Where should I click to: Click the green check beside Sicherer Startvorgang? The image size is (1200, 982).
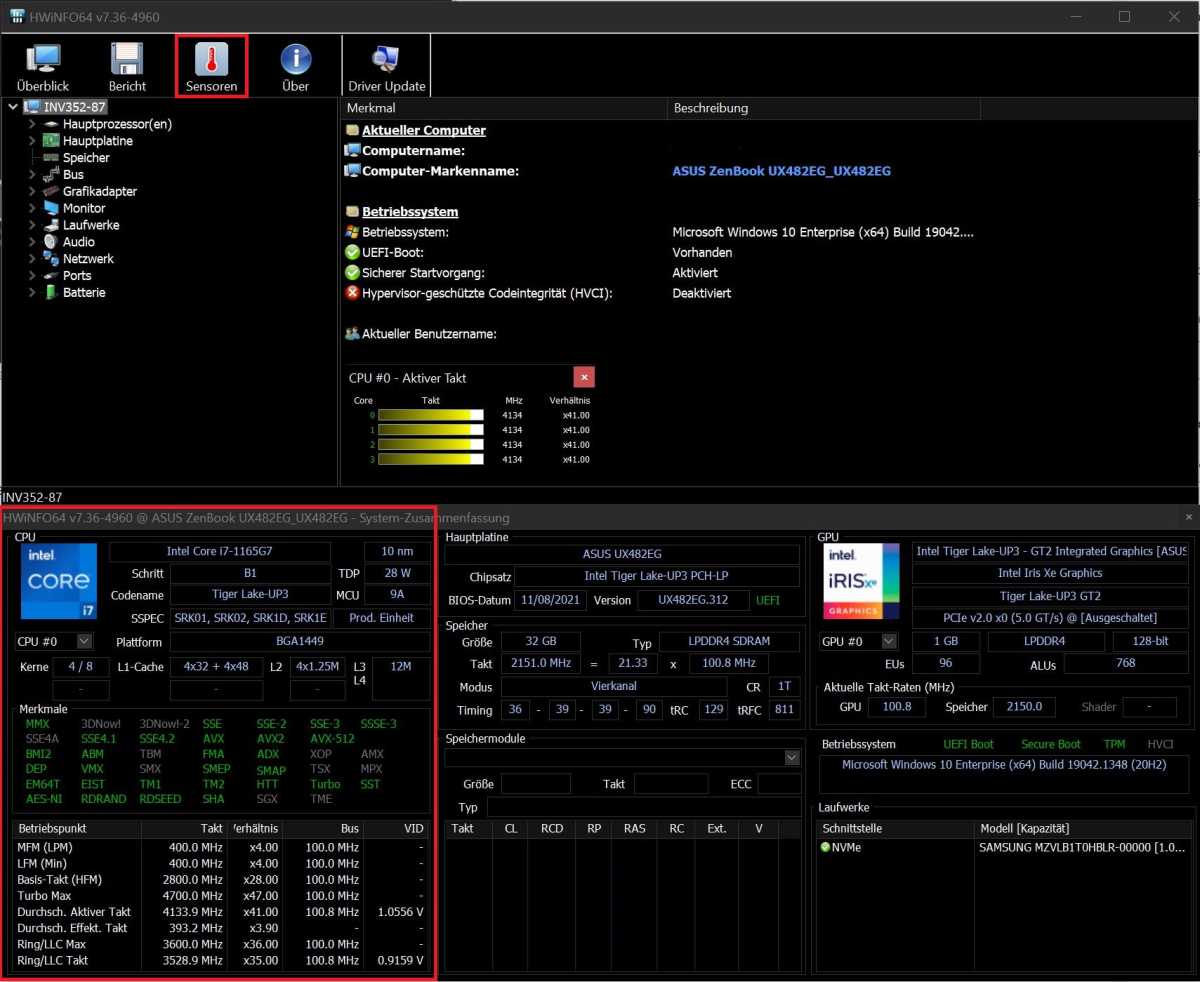(352, 272)
